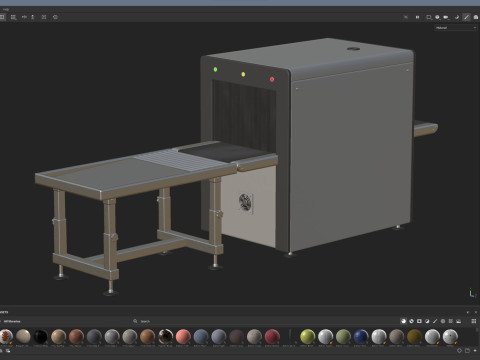This screenshot has width=480, height=360.
Task: Click the target icon at assets bottom-right
Action: coord(460,351)
